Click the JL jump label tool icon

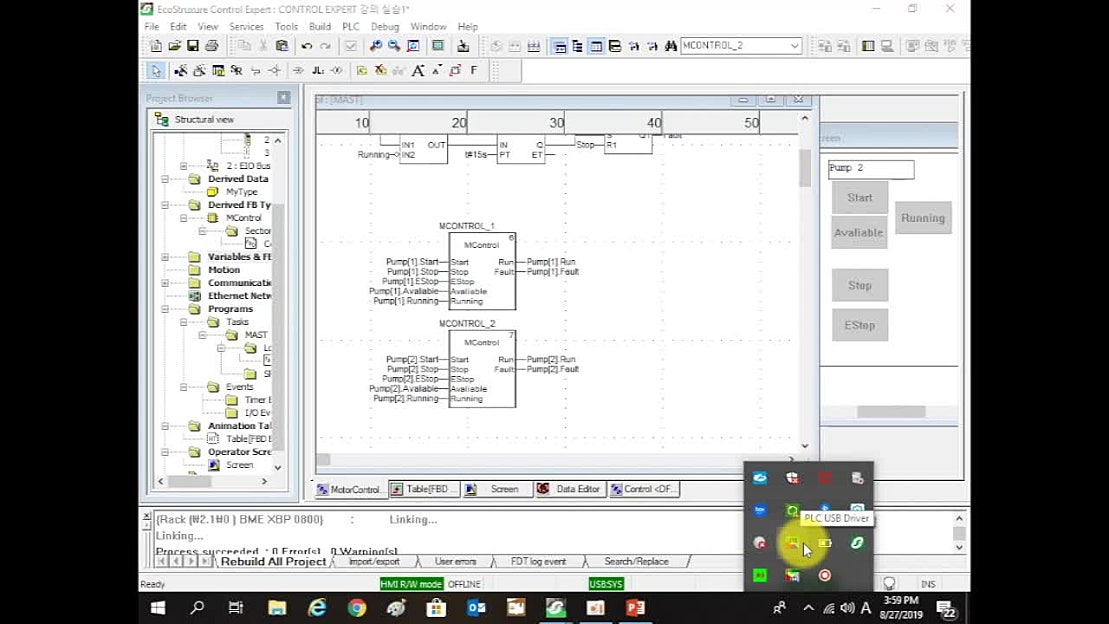pyautogui.click(x=318, y=71)
